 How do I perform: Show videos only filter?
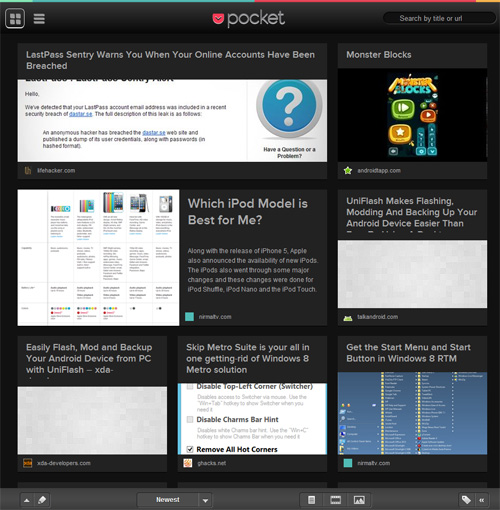click(x=335, y=500)
